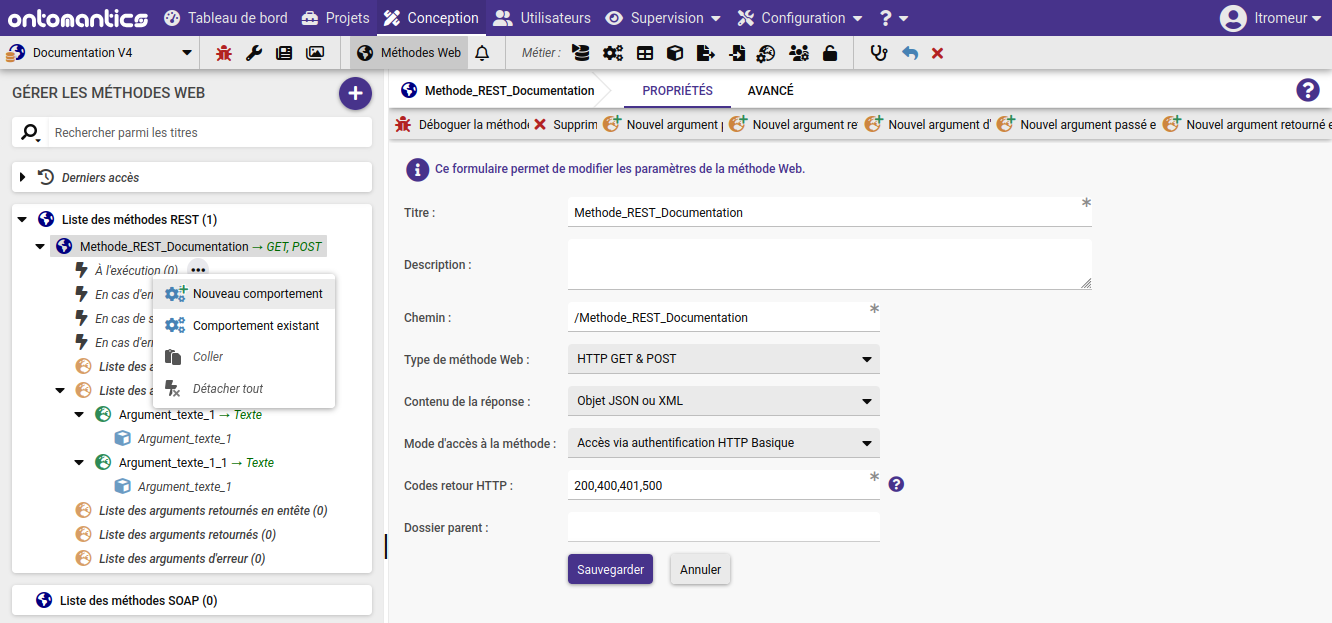Screen dimensions: 1332x623
Task: Open the Type de méthode Web dropdown
Action: click(724, 359)
